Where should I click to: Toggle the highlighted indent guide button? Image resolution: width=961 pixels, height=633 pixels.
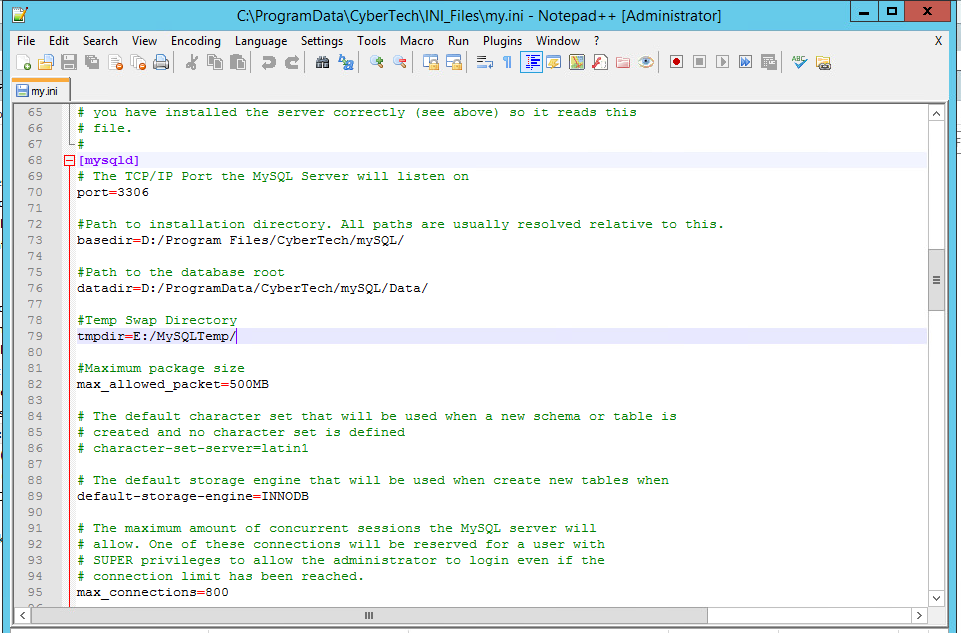tap(531, 62)
